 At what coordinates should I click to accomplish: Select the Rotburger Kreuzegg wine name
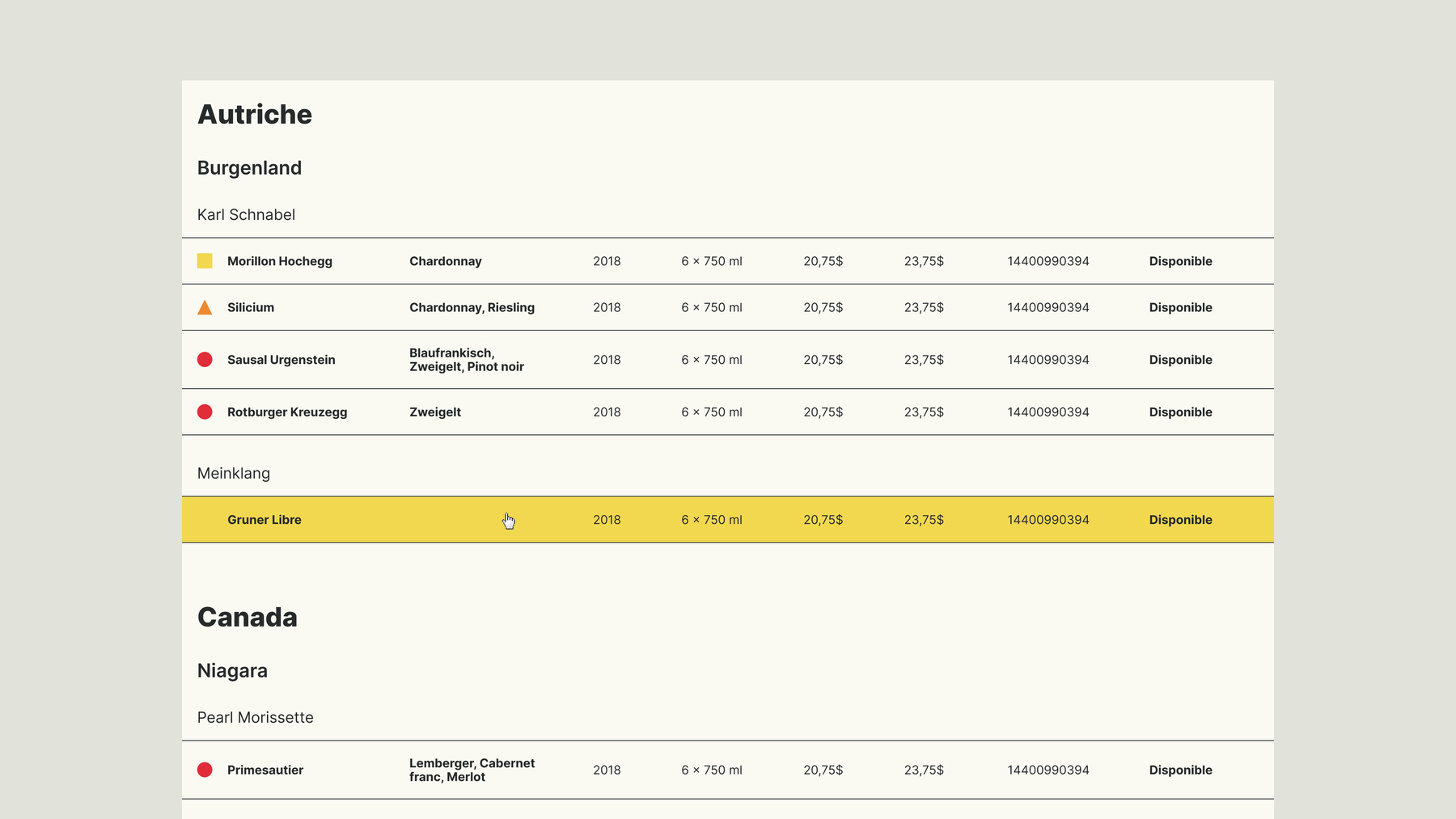[x=287, y=412]
